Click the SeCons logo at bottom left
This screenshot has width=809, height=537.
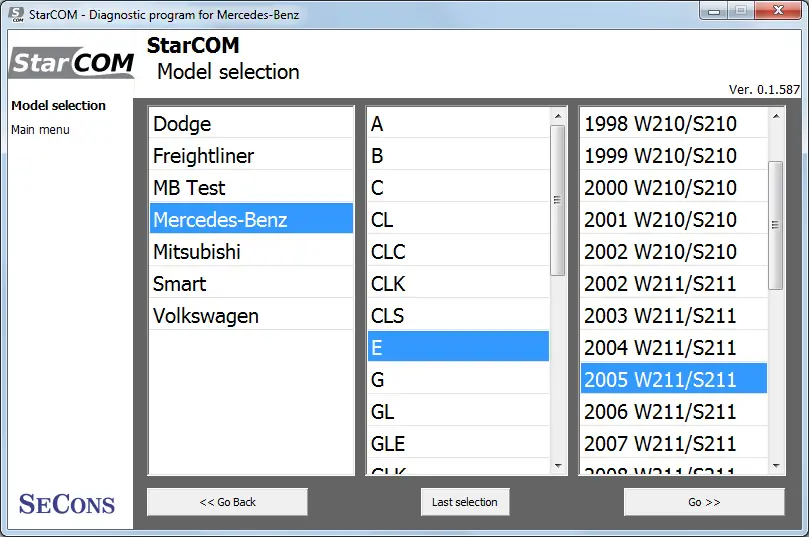(67, 504)
